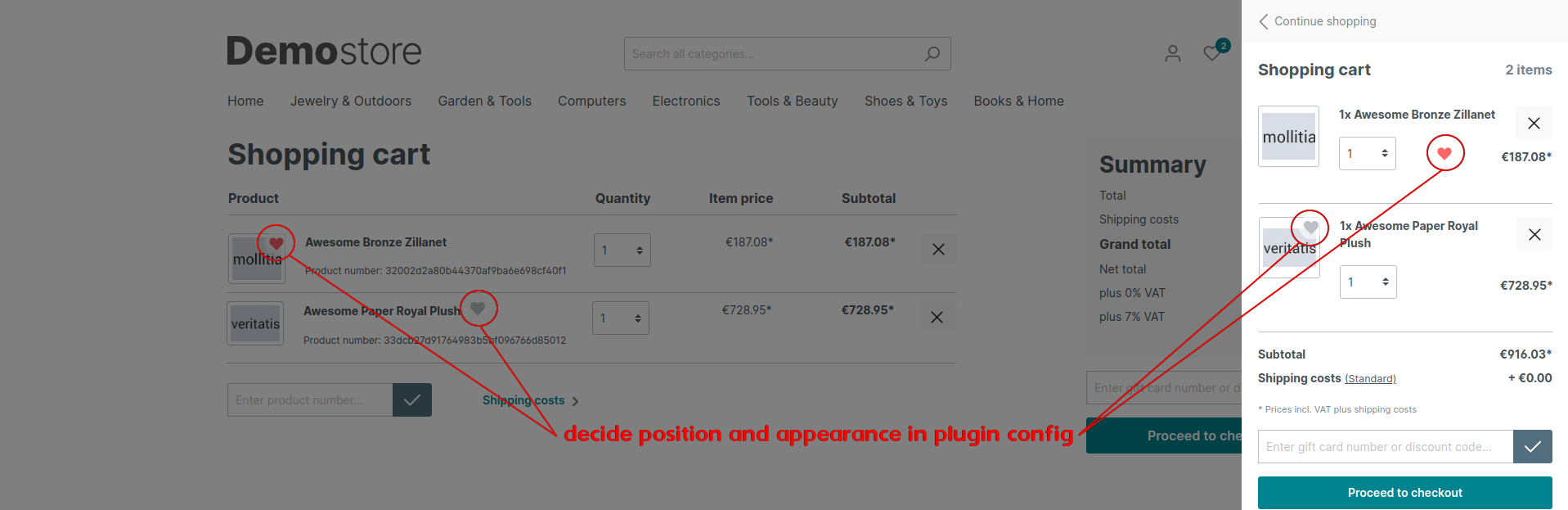Viewport: 1568px width, 510px height.
Task: Click the search magnifier icon
Action: point(932,54)
